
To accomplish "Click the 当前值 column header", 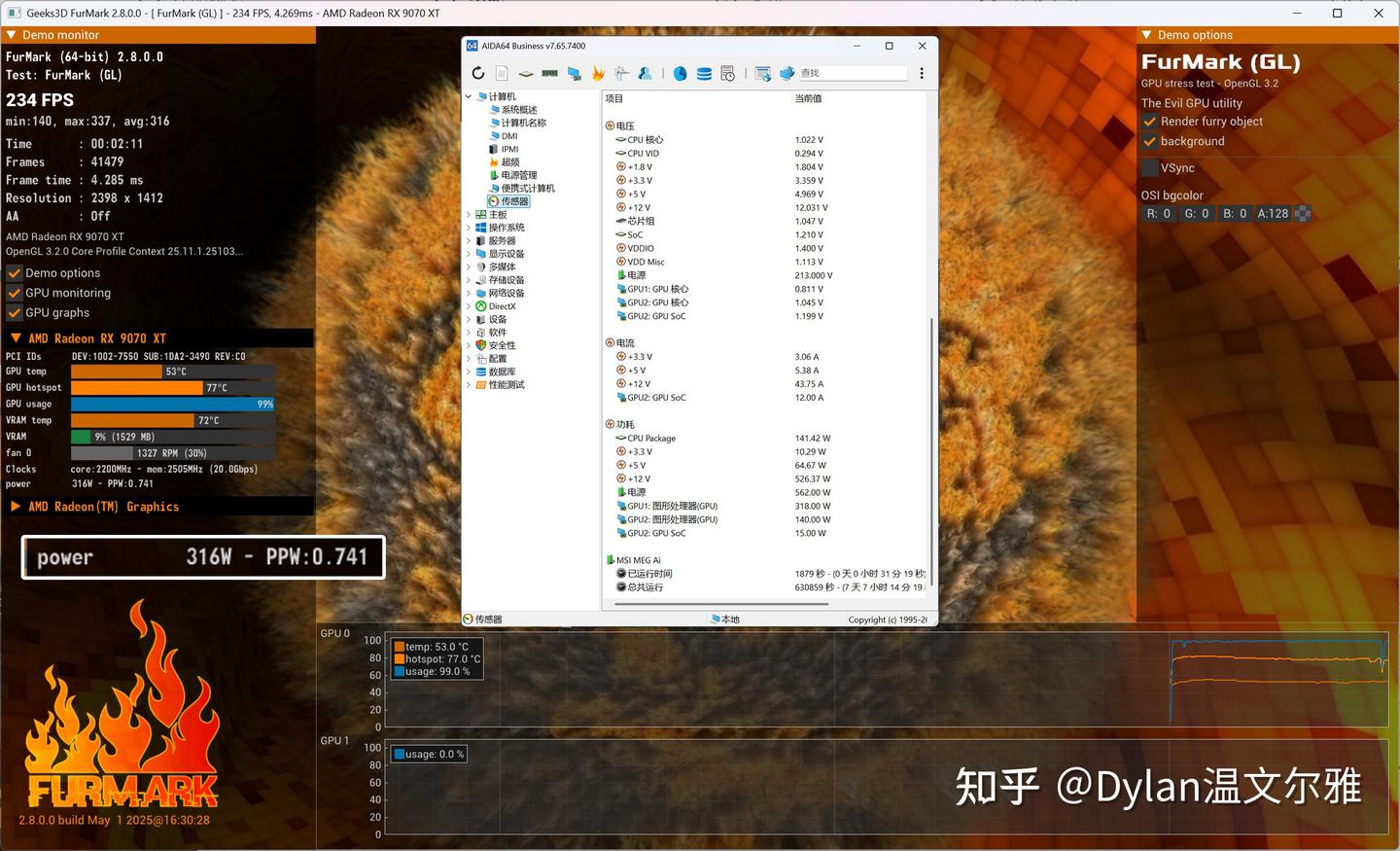I will [809, 98].
